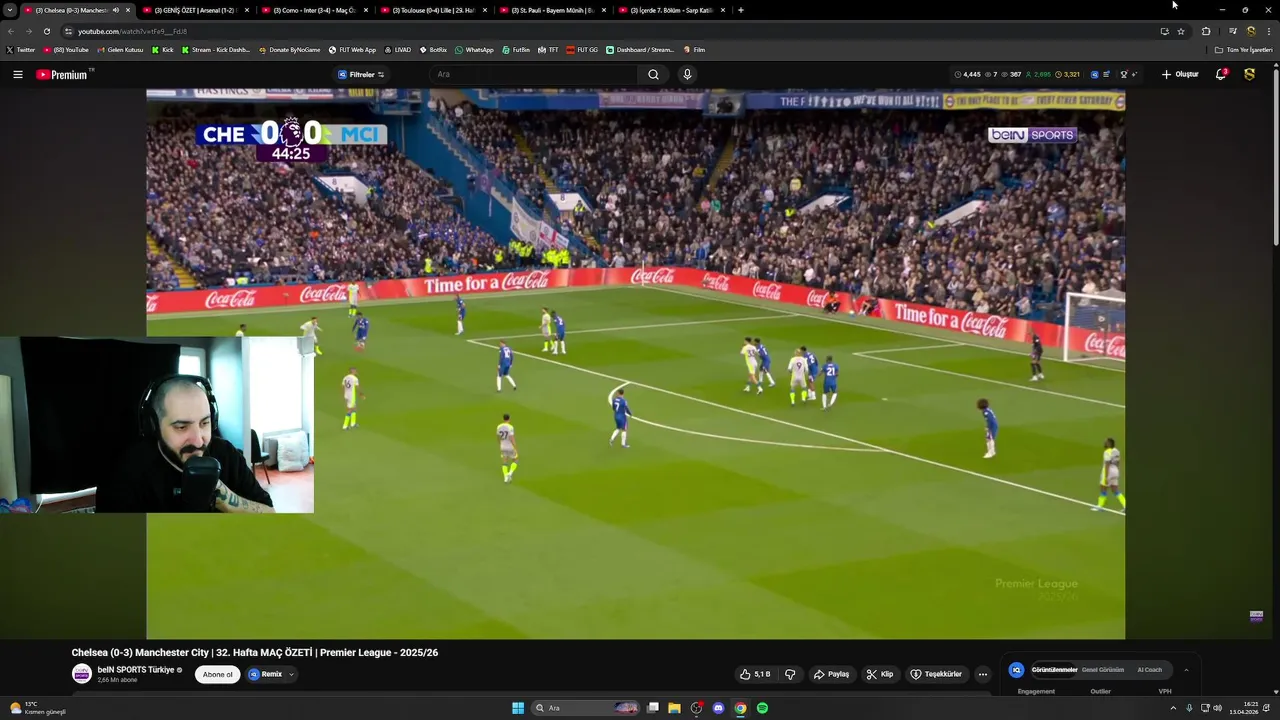Collapse the analytics panel chevron

1186,670
